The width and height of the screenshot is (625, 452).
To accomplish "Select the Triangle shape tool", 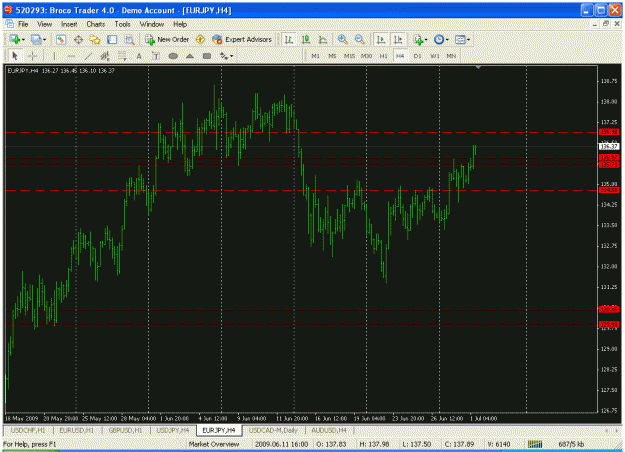I will pos(190,56).
